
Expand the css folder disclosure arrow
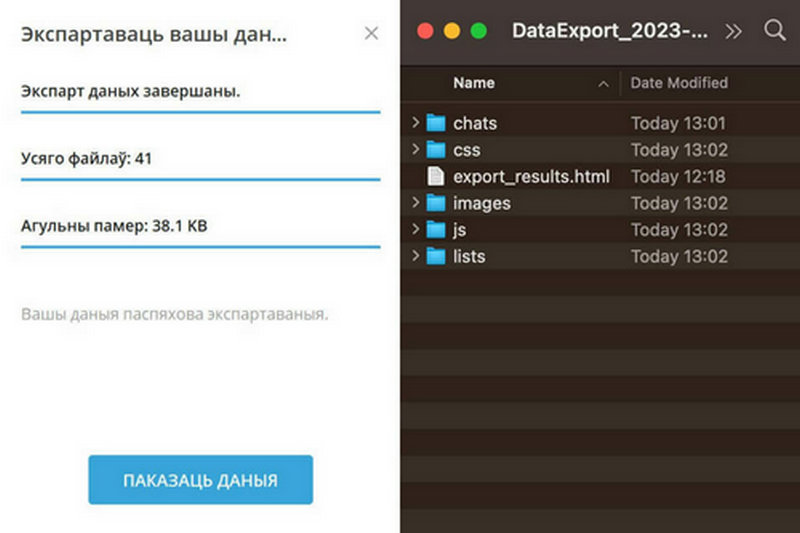click(416, 150)
